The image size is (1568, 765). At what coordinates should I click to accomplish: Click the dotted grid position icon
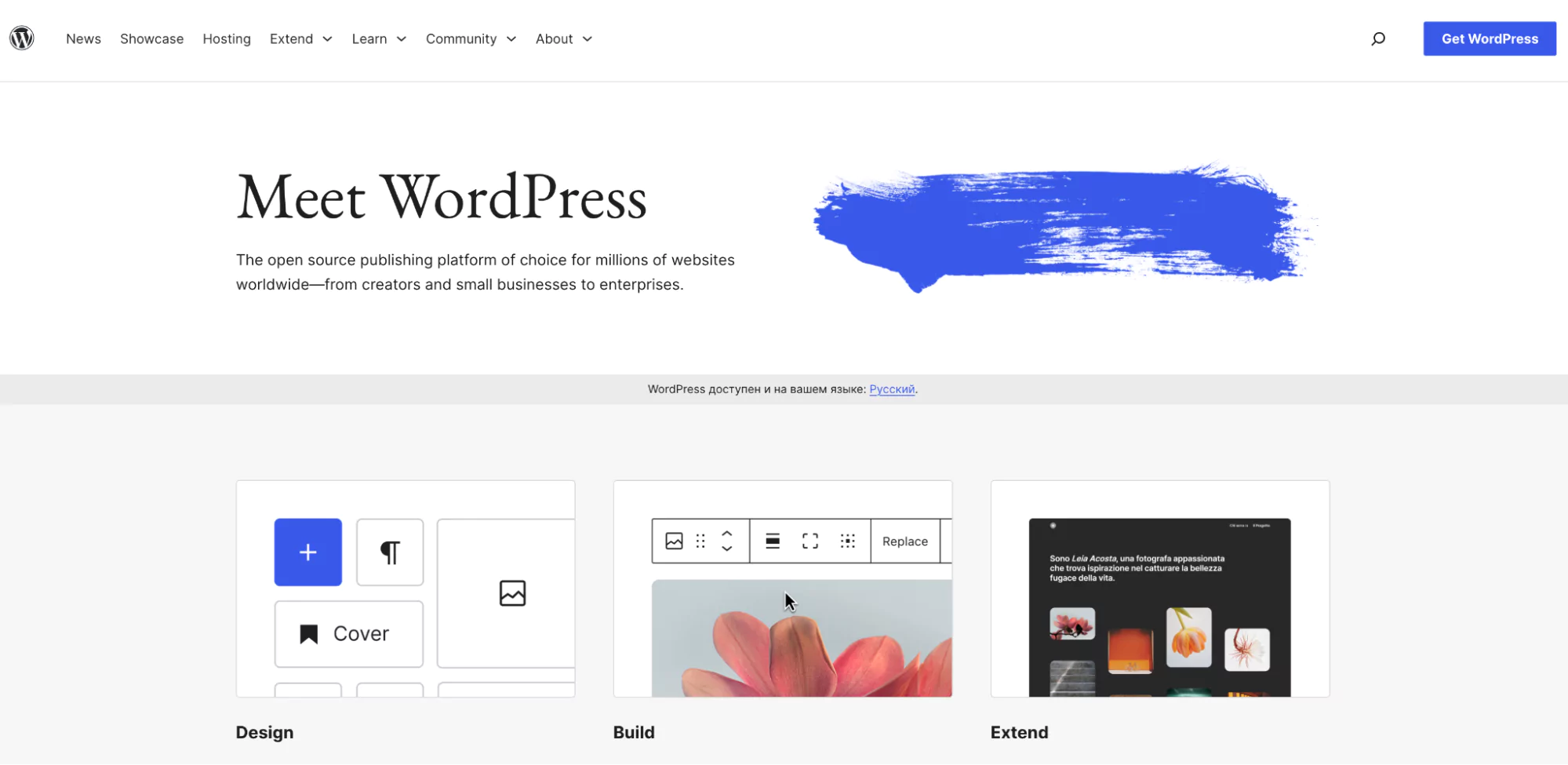(x=848, y=541)
